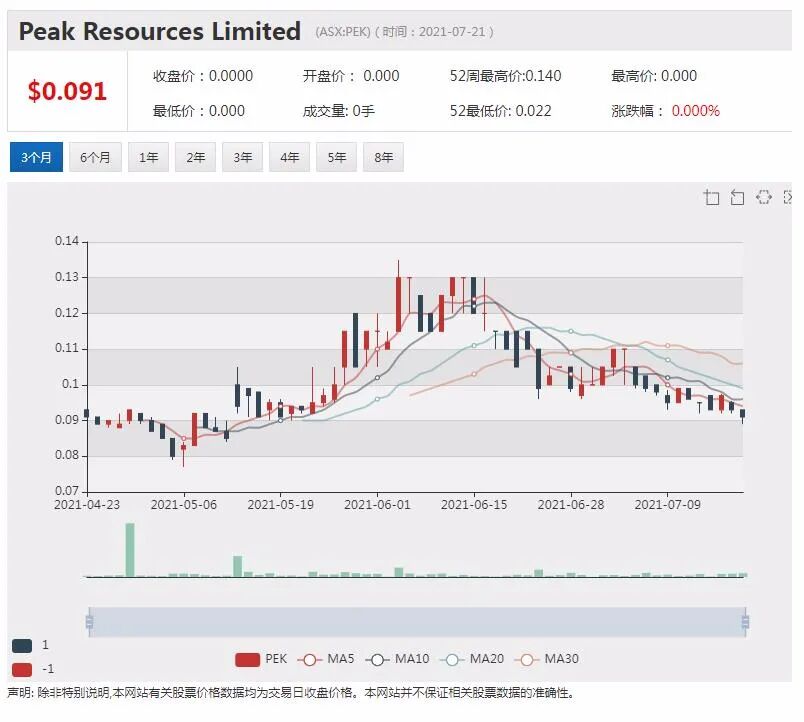Switch chart to 1年 range
Screen dimensions: 804x722
point(148,157)
